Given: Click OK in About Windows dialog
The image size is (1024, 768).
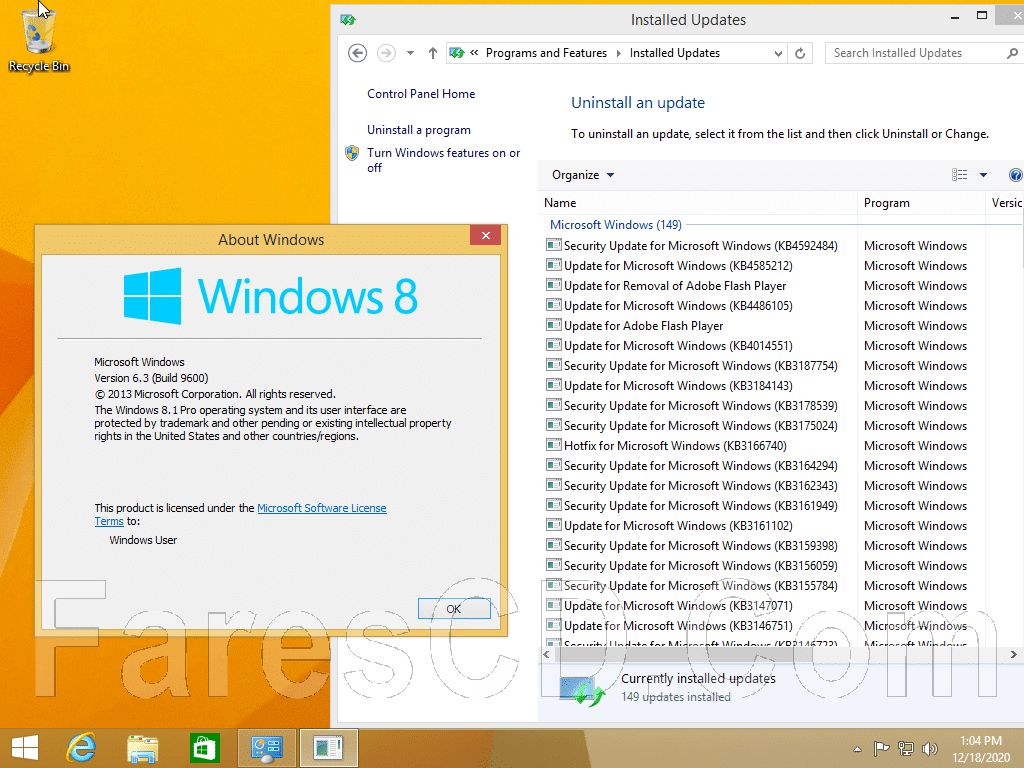Looking at the screenshot, I should pyautogui.click(x=454, y=609).
